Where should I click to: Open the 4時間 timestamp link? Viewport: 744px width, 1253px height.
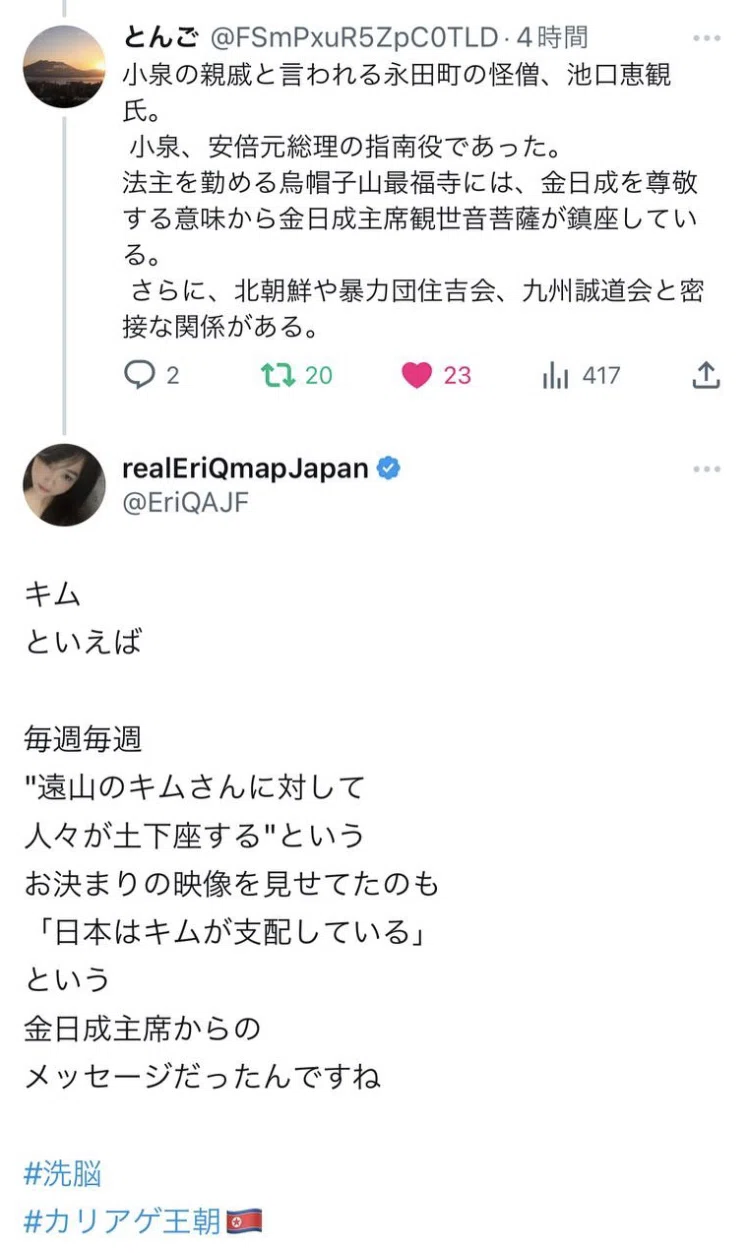pyautogui.click(x=552, y=39)
